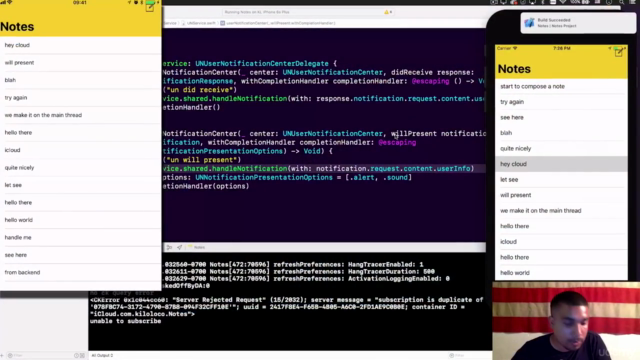Open 'let see' note on left mirrored device

80,185
